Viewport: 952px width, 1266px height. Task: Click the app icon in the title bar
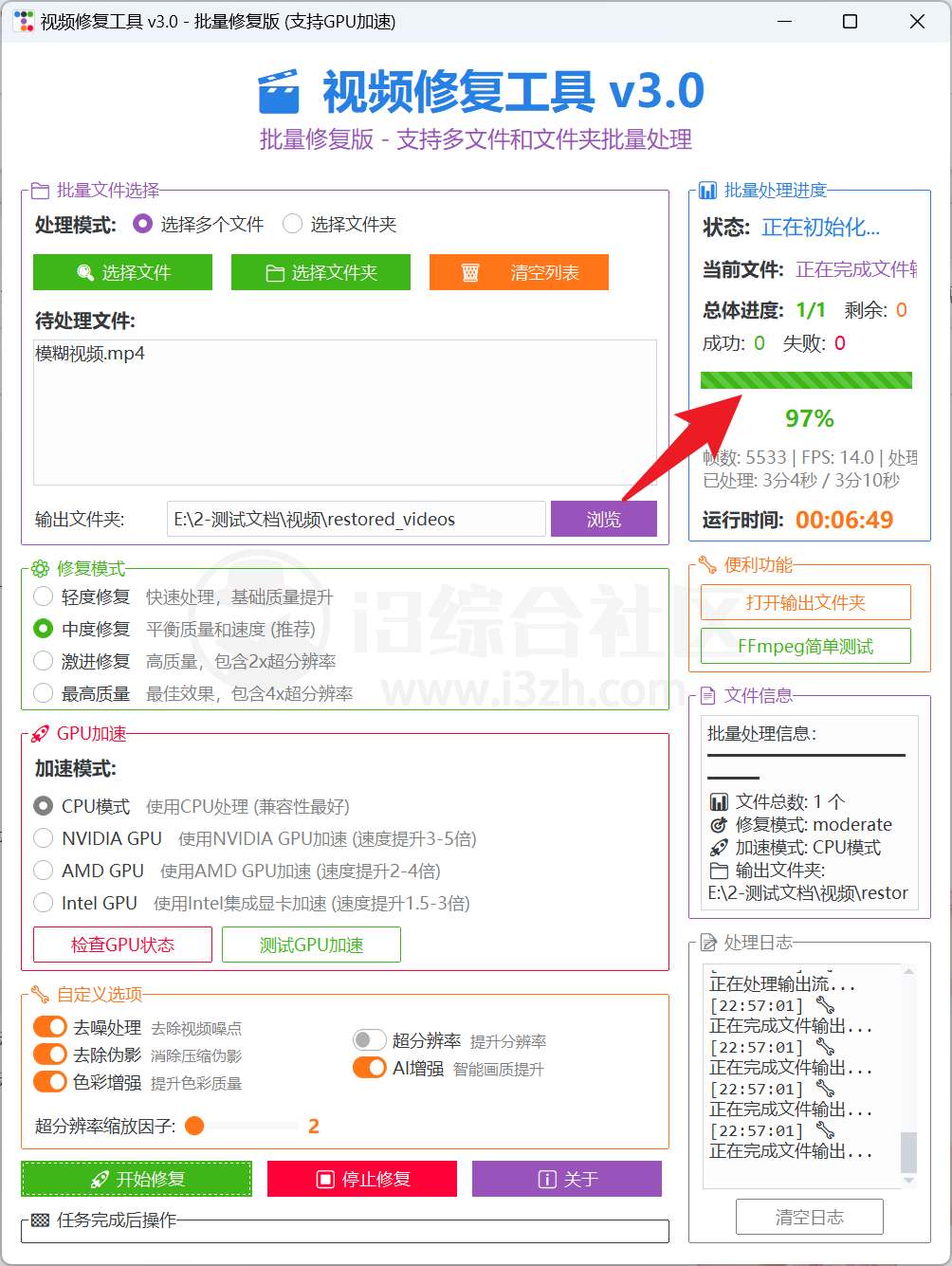click(x=24, y=21)
